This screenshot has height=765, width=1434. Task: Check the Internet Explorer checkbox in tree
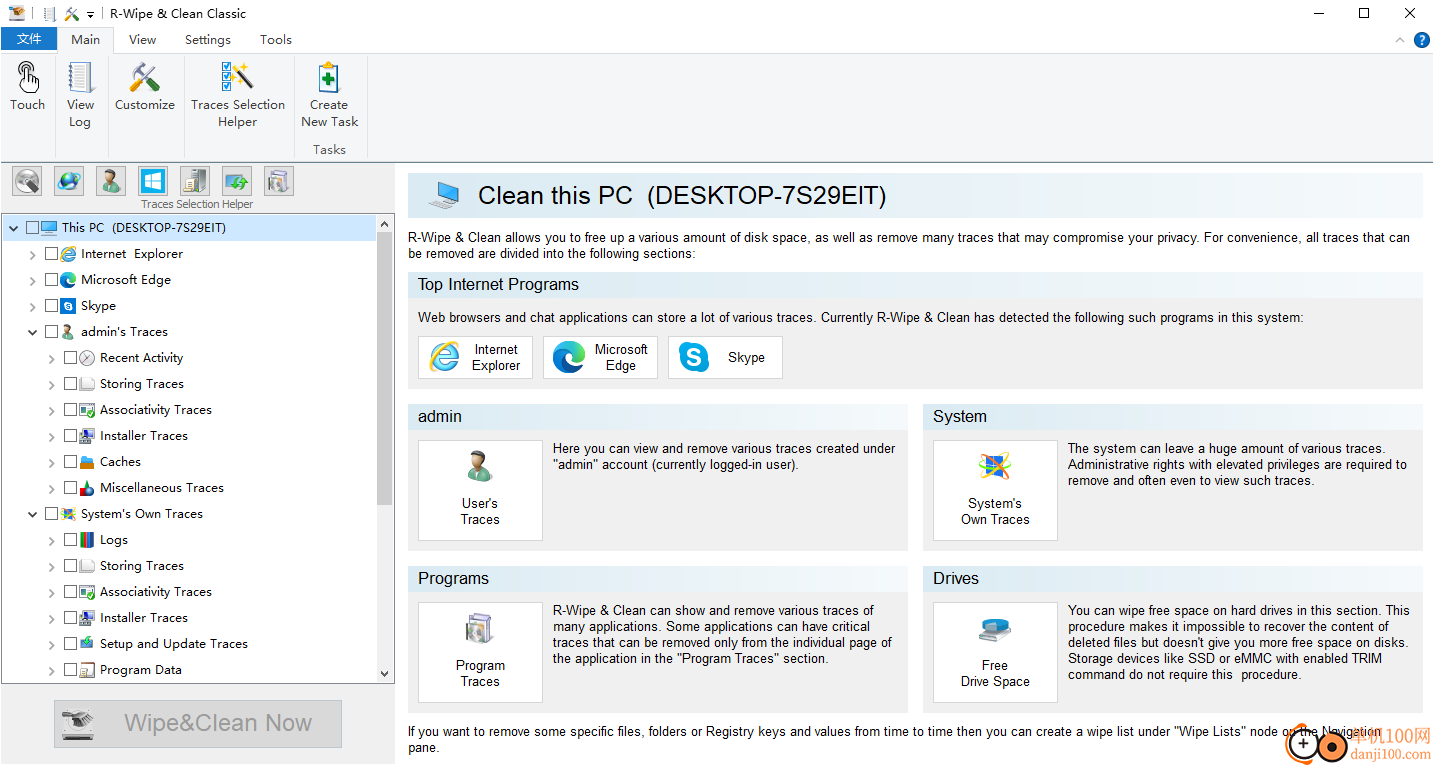tap(51, 254)
